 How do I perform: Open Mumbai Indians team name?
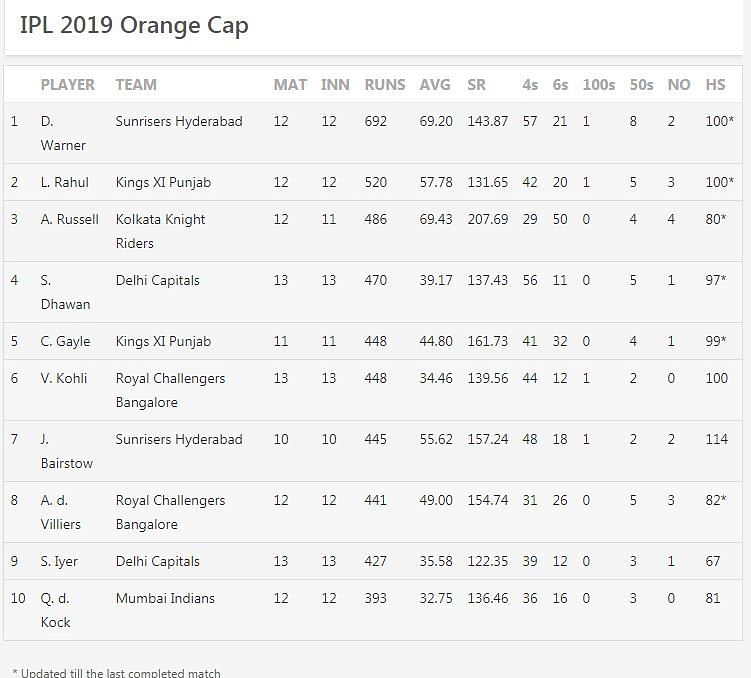click(x=164, y=598)
